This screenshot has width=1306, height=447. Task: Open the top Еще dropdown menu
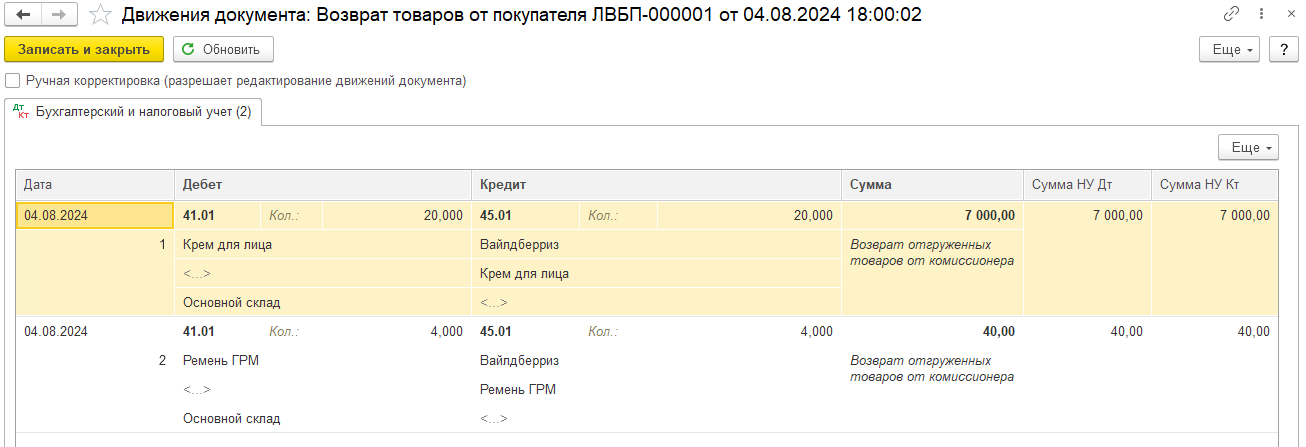pyautogui.click(x=1230, y=49)
